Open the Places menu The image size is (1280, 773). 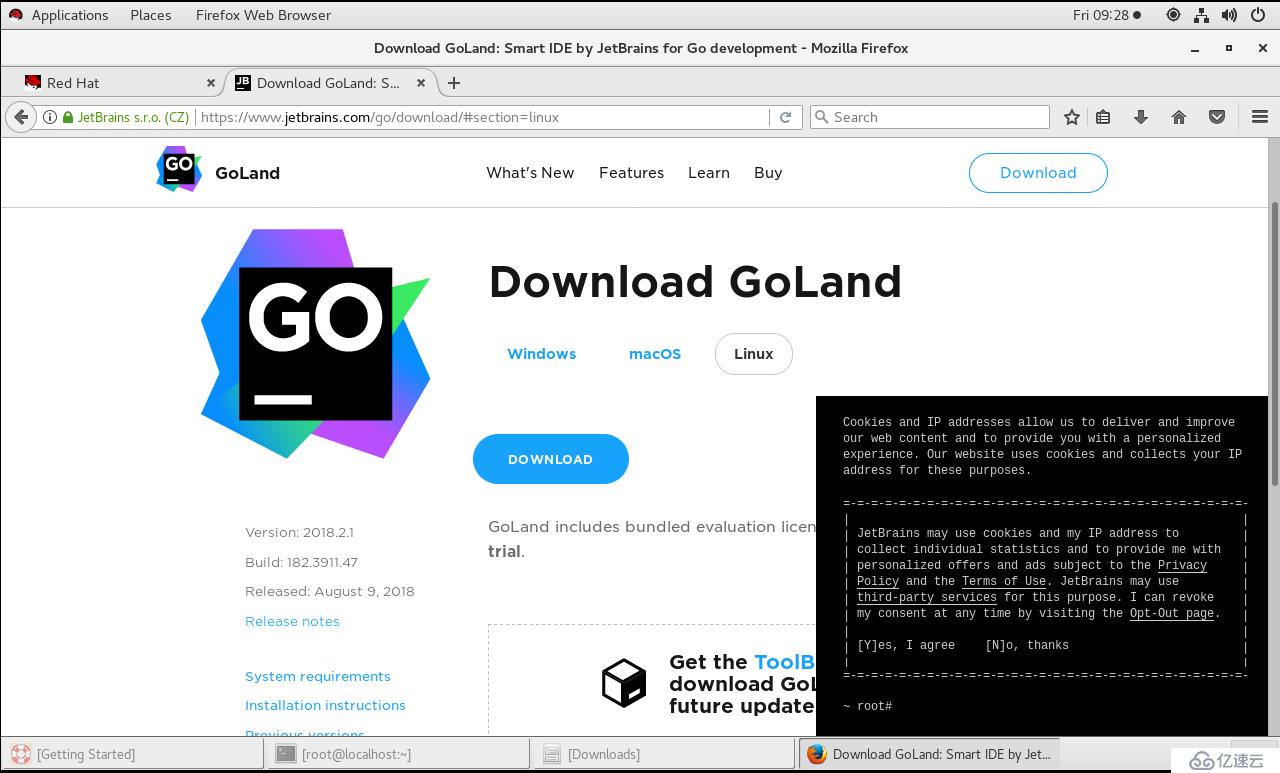[x=151, y=15]
